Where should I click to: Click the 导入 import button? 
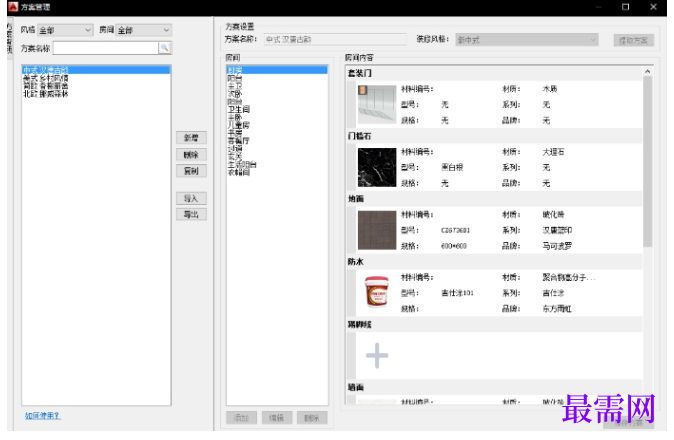[x=191, y=198]
